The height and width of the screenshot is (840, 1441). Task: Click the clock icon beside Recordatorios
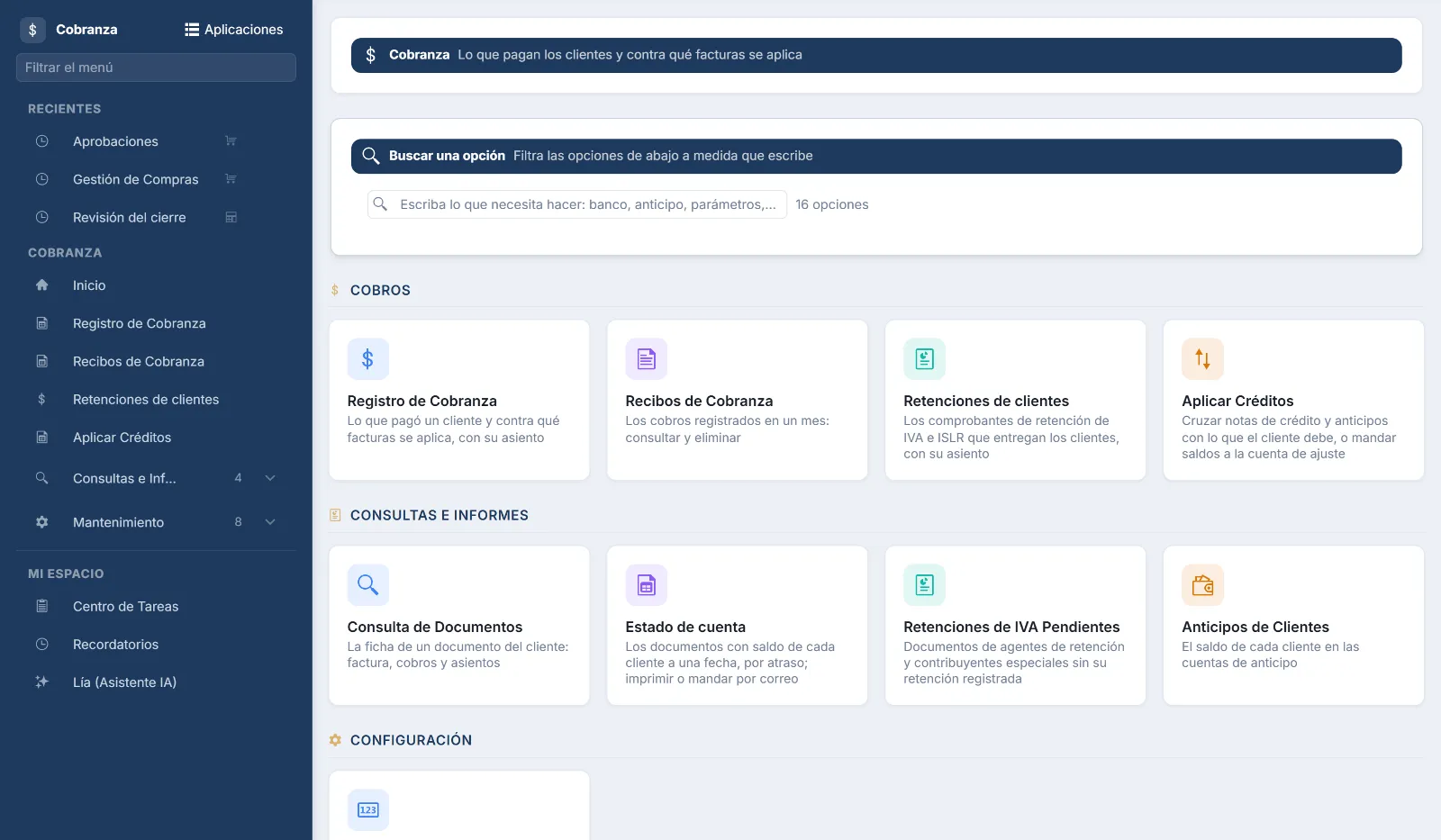pyautogui.click(x=41, y=645)
